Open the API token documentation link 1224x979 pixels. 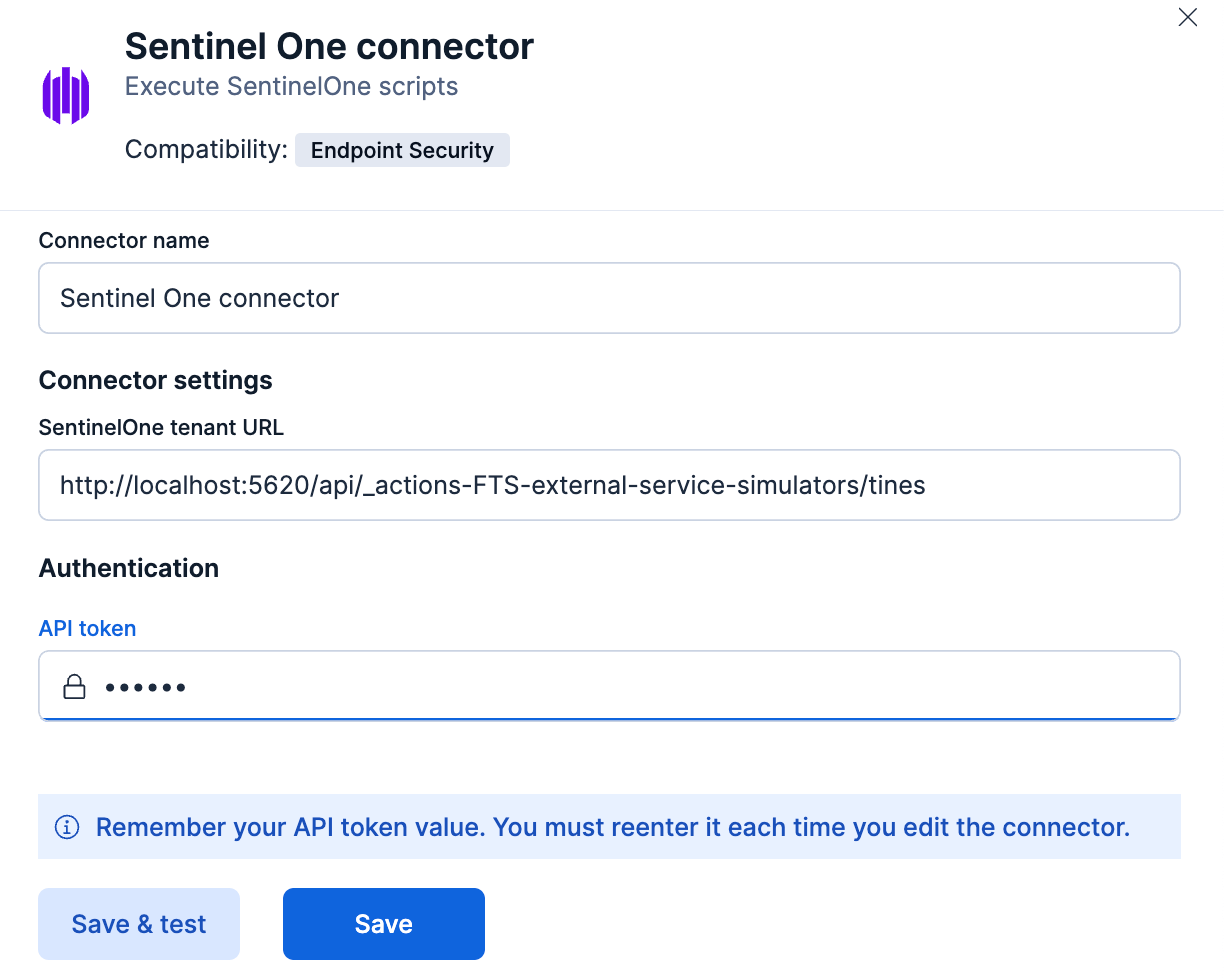[87, 628]
